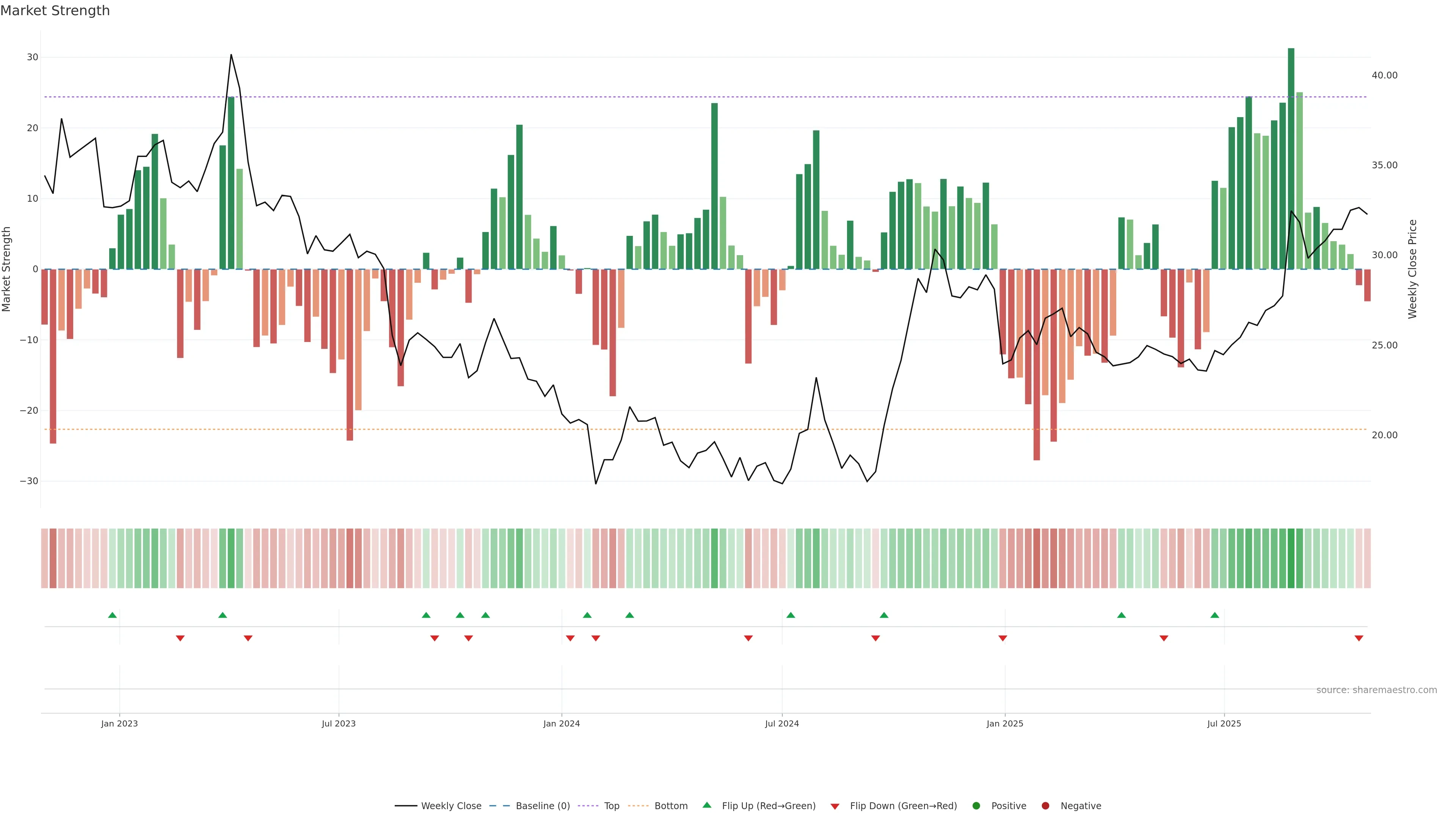The width and height of the screenshot is (1456, 819).
Task: Click the leftmost red flip-down triangle marker
Action: coord(180,638)
